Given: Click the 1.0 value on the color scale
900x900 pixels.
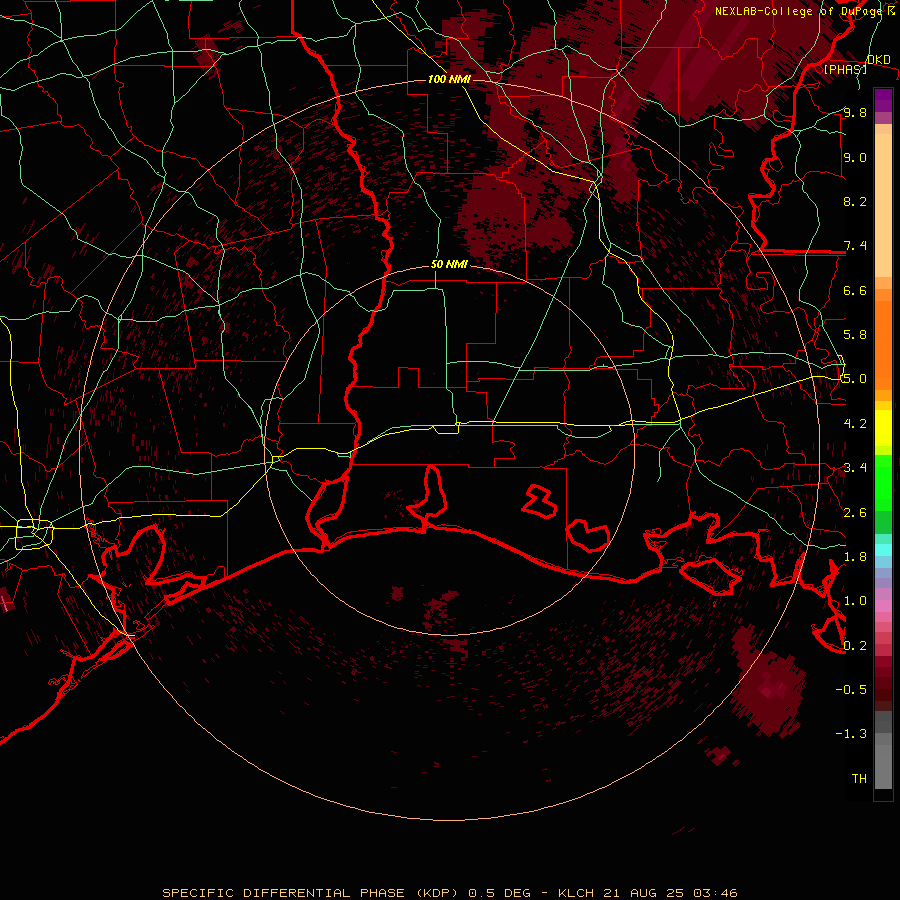Looking at the screenshot, I should (855, 601).
